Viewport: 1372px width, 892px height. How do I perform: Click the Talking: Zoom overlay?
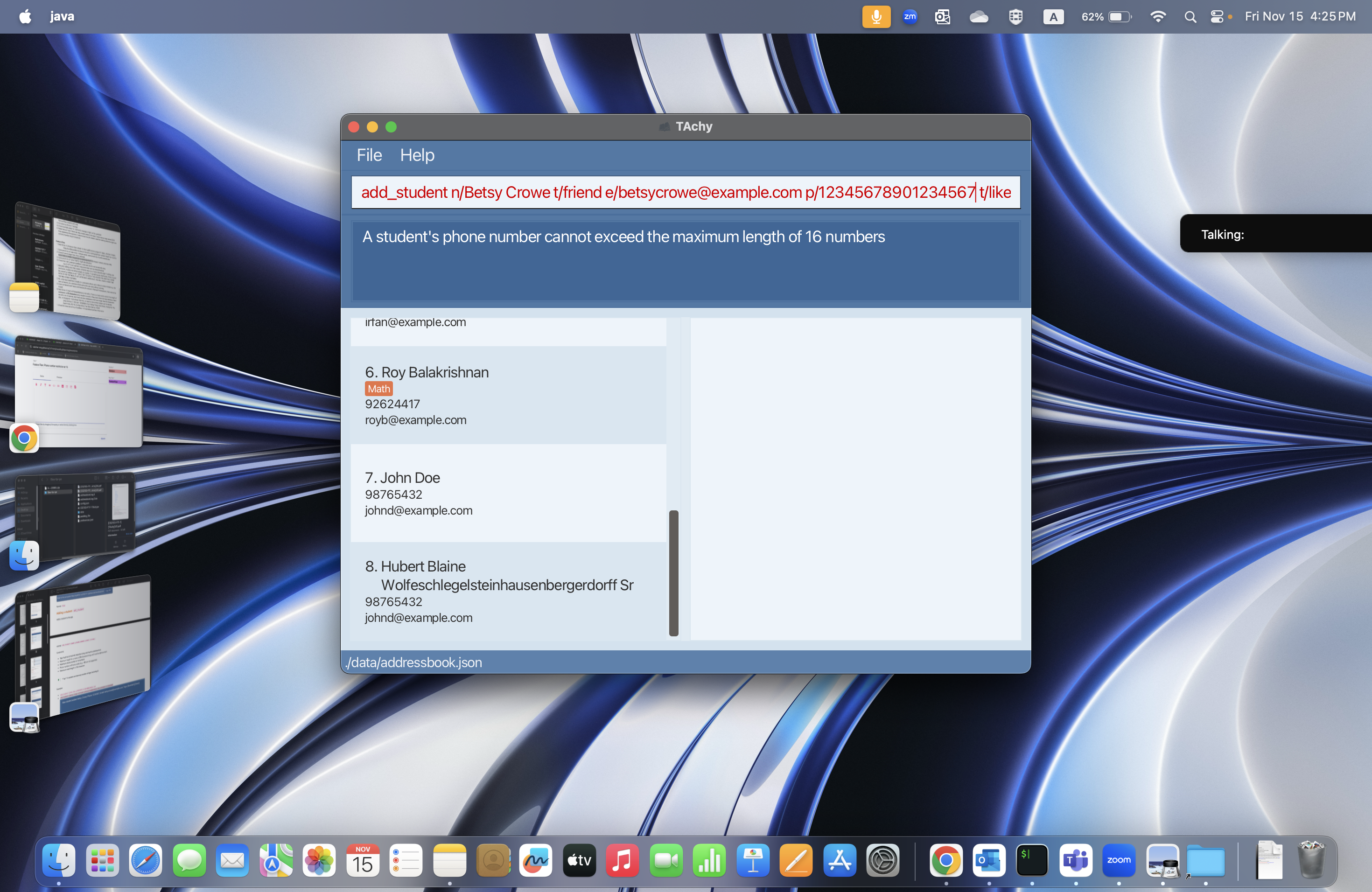[1276, 234]
